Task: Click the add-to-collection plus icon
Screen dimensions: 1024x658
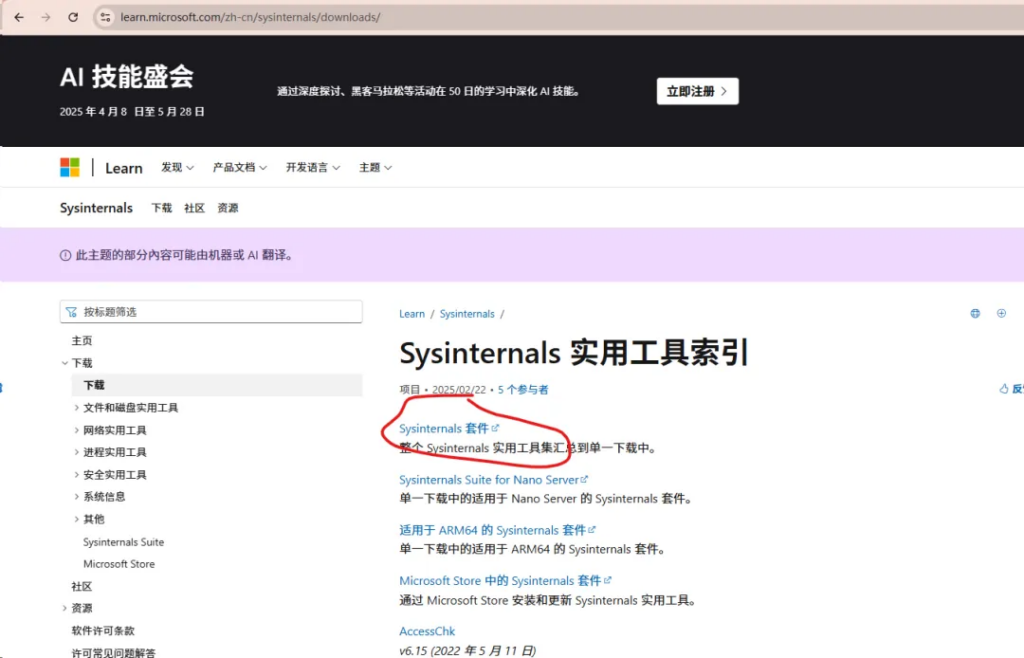Action: tap(1001, 313)
